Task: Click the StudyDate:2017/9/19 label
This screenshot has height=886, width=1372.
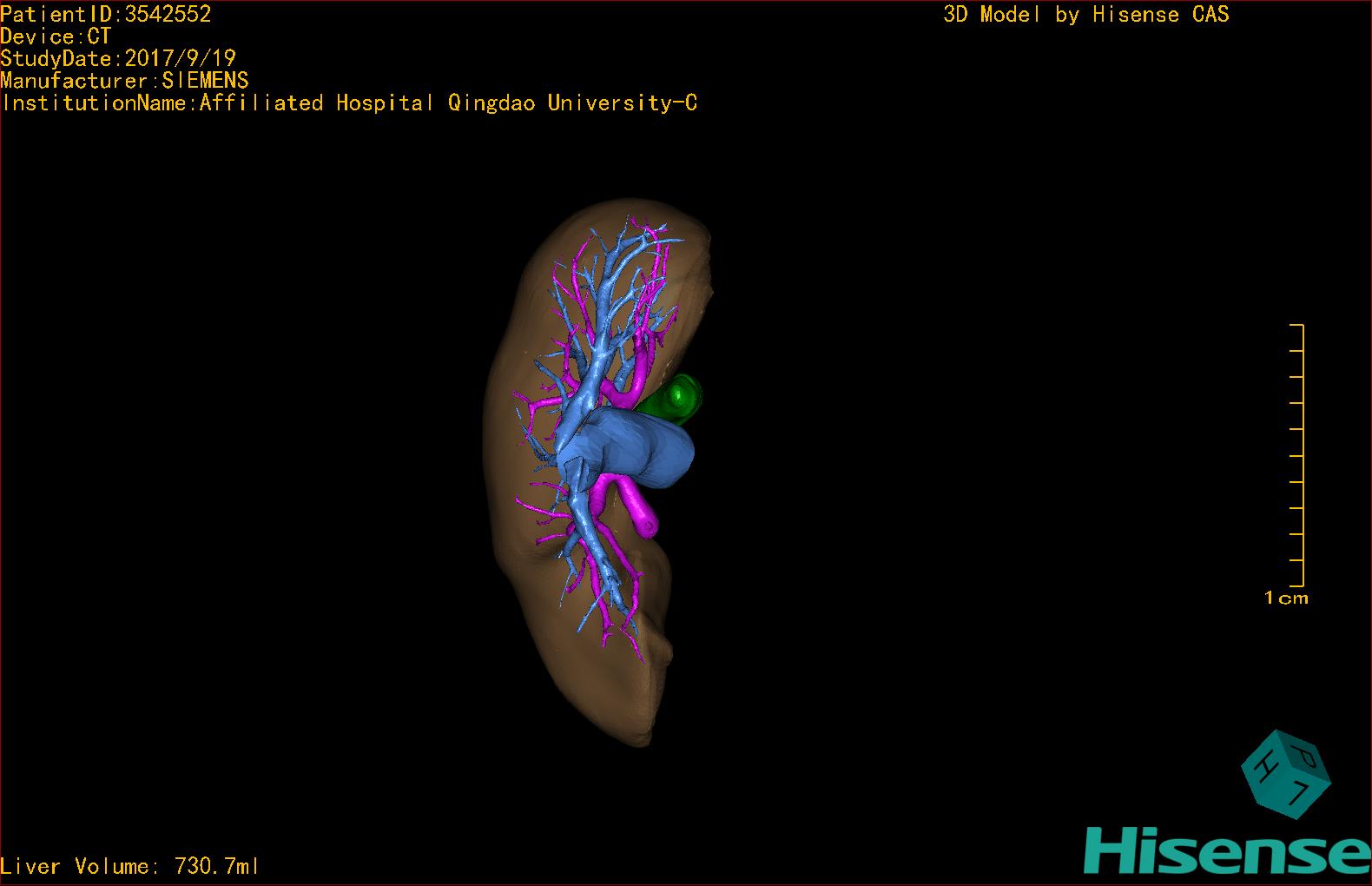Action: coord(118,58)
